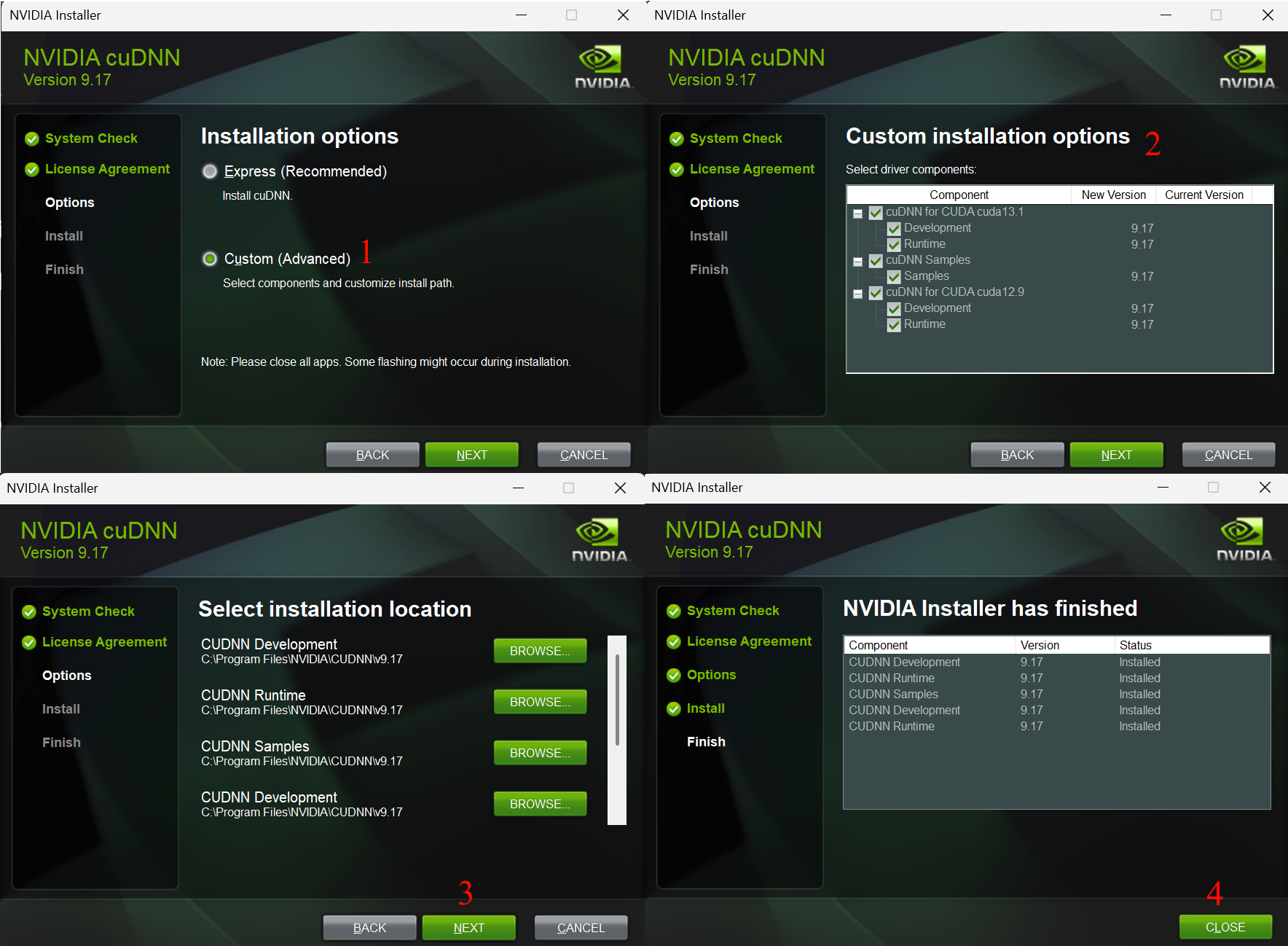The width and height of the screenshot is (1288, 946).
Task: Click 'Select driver components:' label
Action: pos(911,170)
